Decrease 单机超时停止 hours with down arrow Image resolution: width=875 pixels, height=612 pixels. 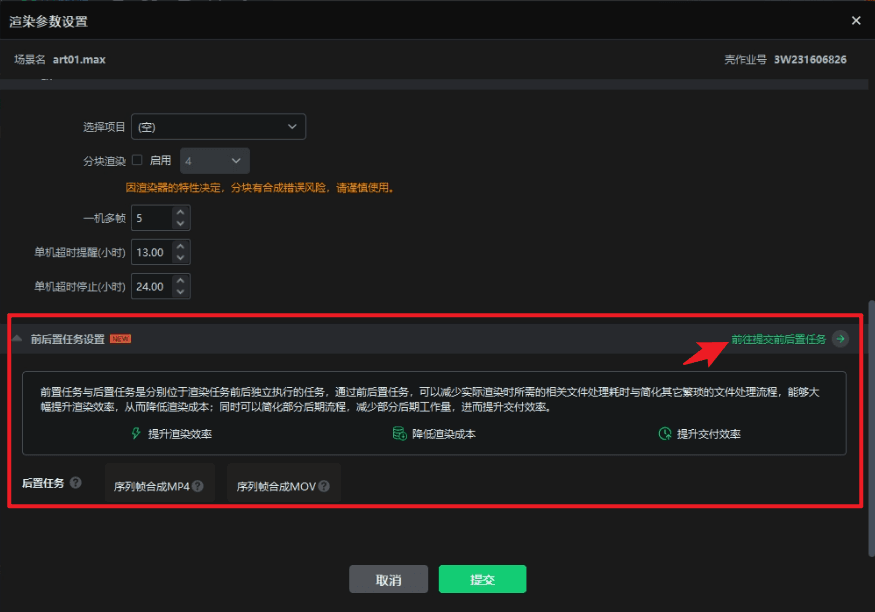click(x=180, y=292)
